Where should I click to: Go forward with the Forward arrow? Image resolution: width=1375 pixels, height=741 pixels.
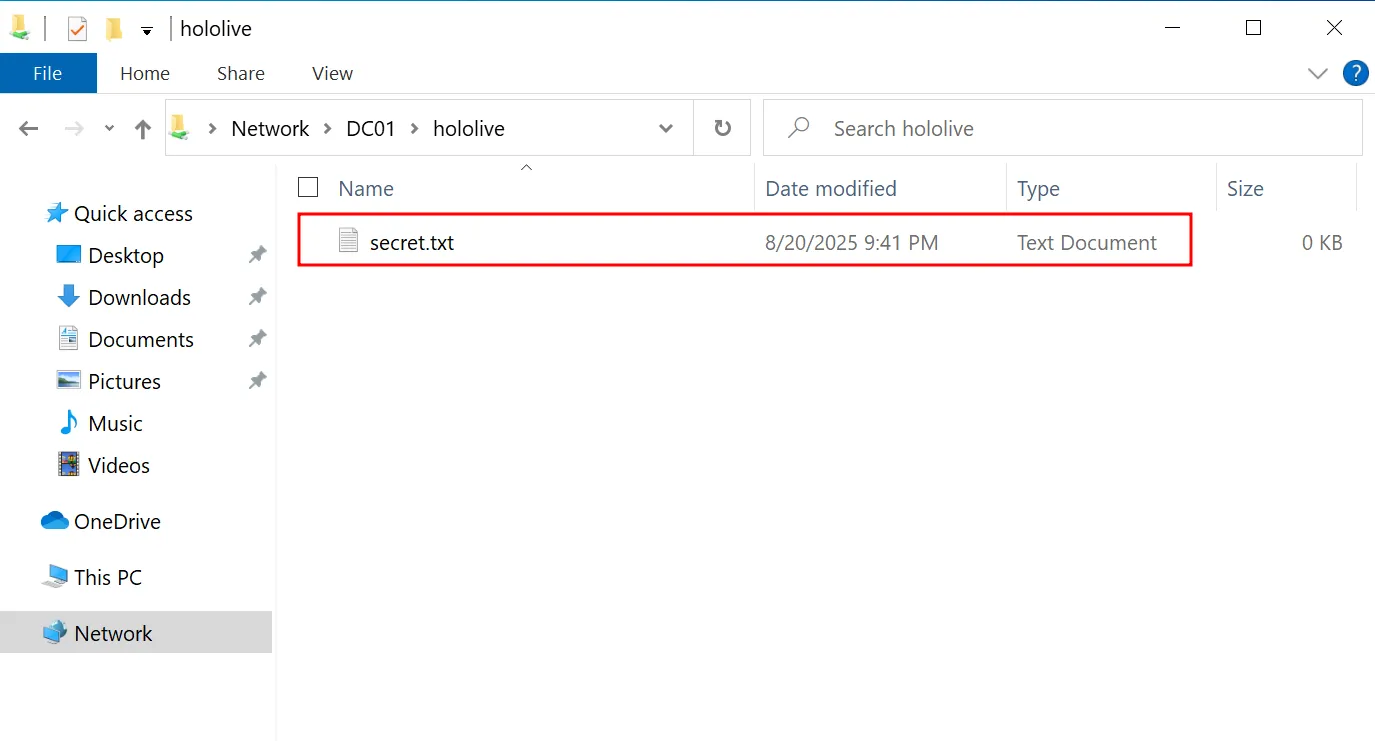tap(74, 128)
